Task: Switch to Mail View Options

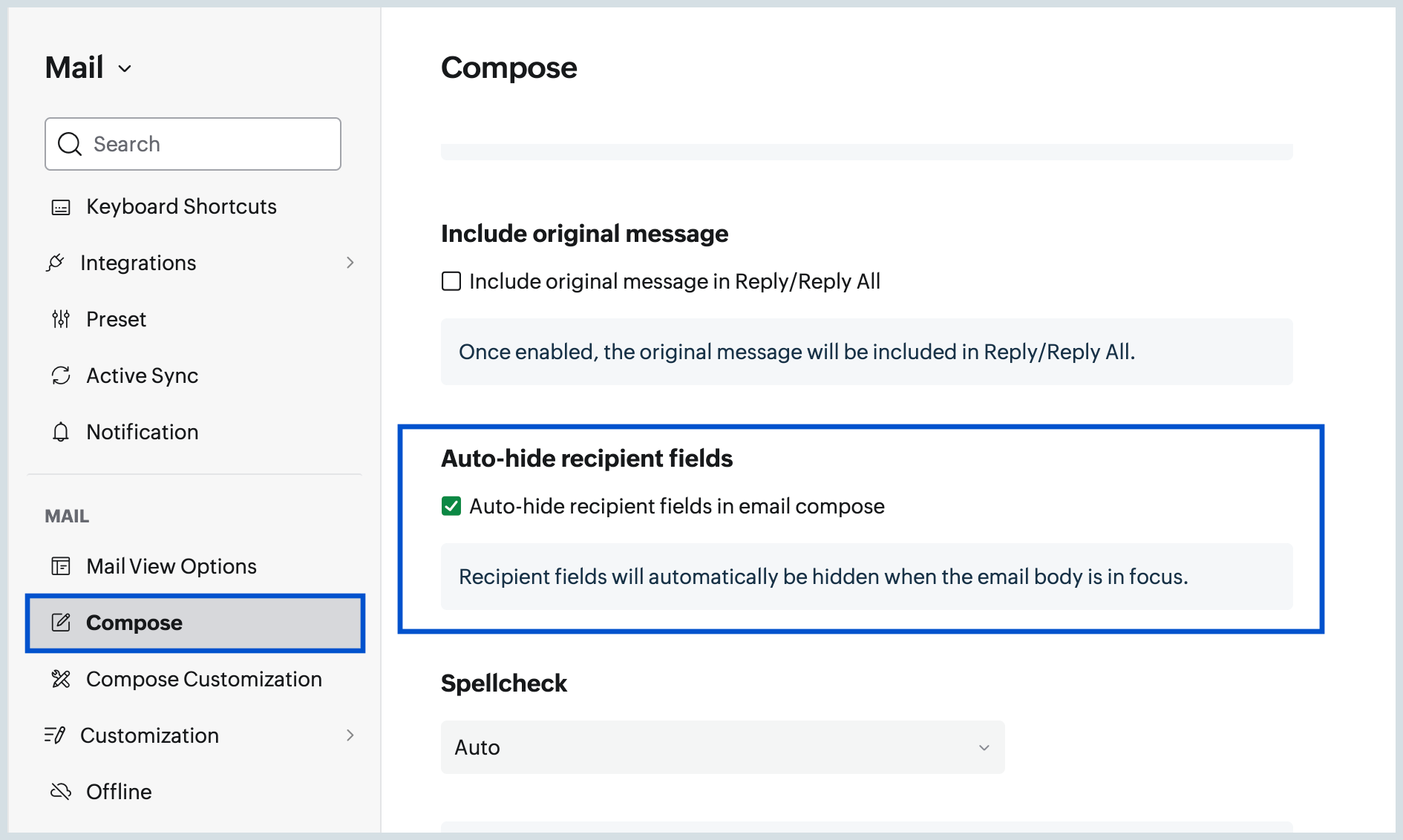Action: [170, 566]
